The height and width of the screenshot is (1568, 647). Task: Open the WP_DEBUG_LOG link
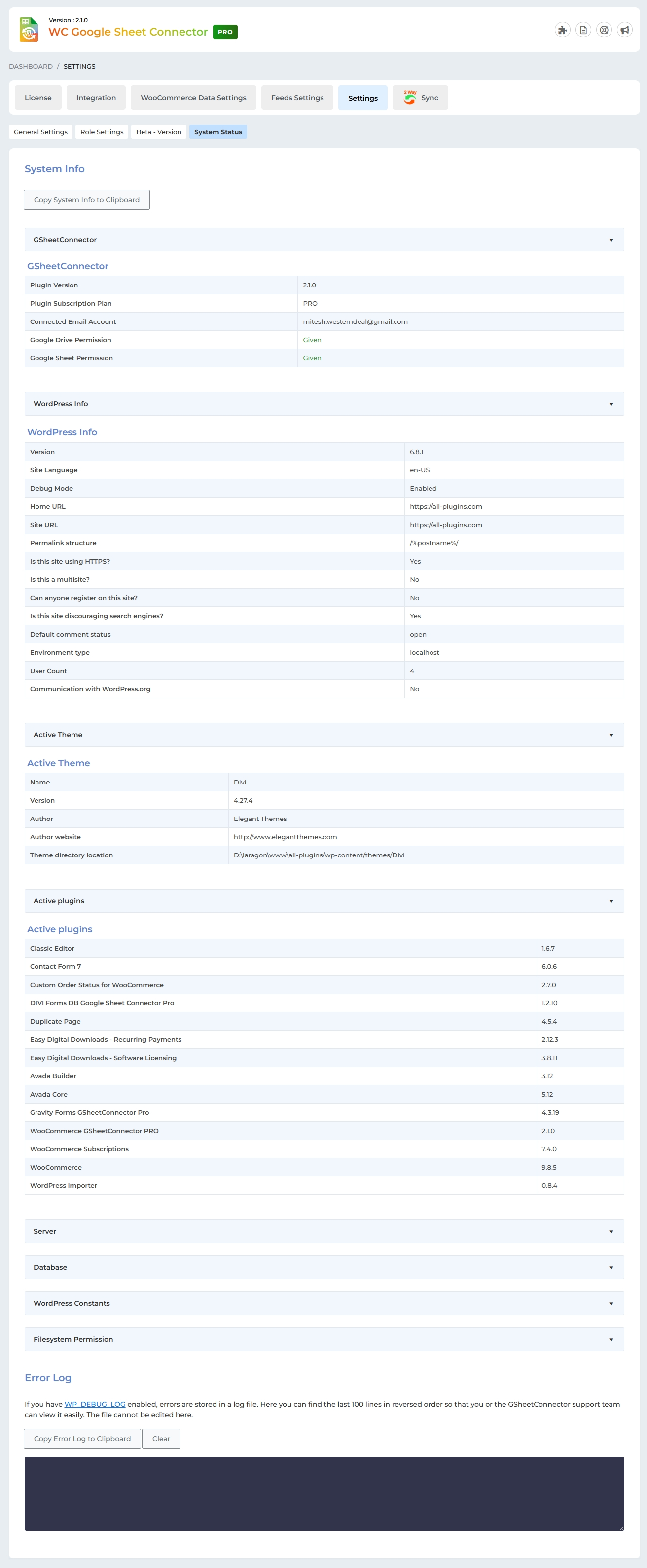pyautogui.click(x=94, y=1404)
